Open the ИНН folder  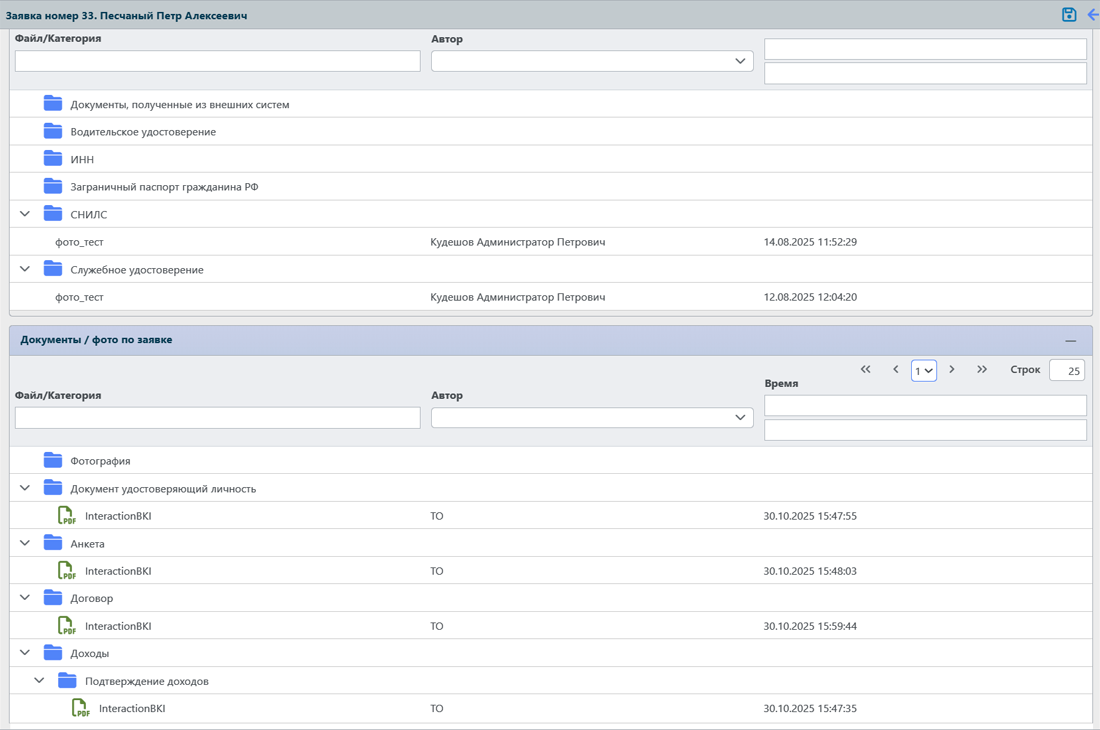click(x=82, y=159)
